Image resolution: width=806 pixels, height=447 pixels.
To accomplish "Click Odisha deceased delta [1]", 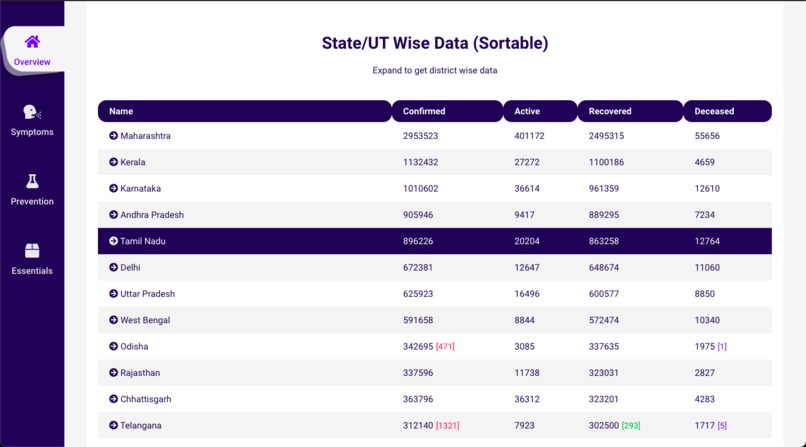I will (722, 347).
